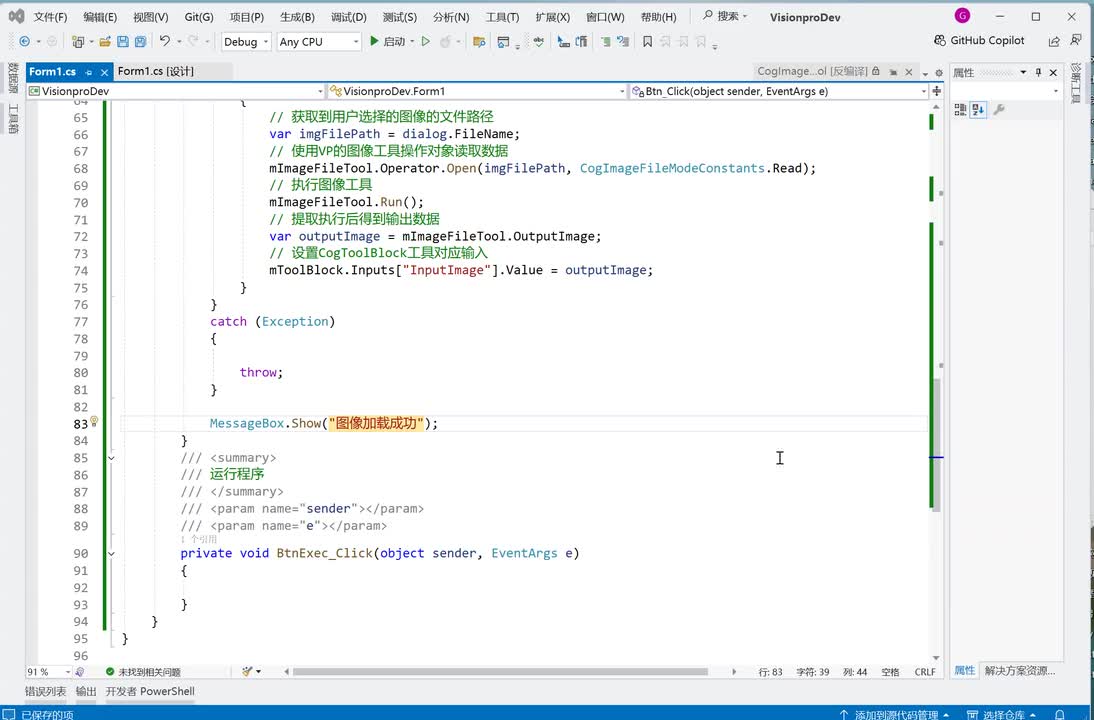
Task: Switch to the Form1.cs [设计] tab
Action: point(156,72)
